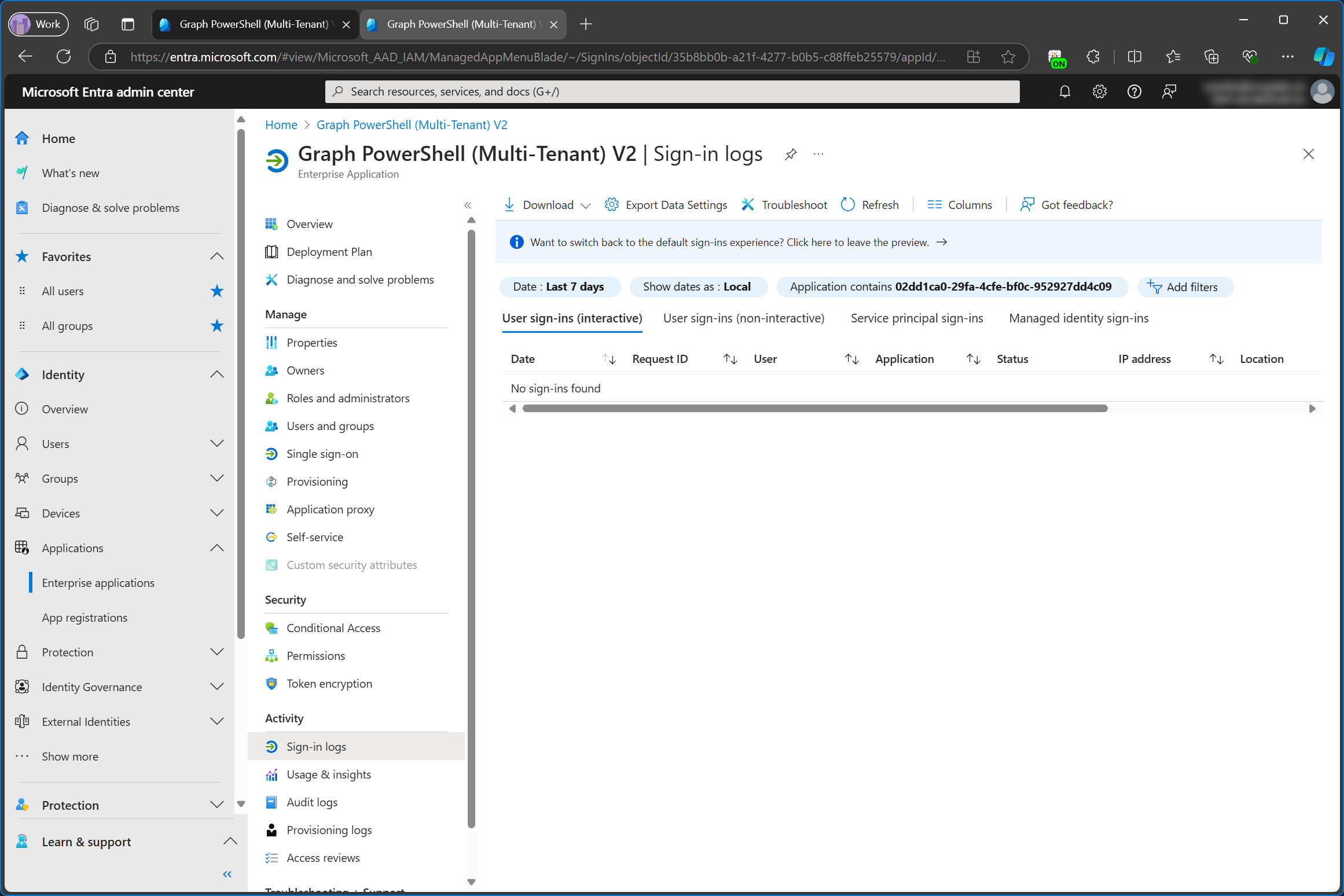Expand the Groups nav item

(x=217, y=479)
